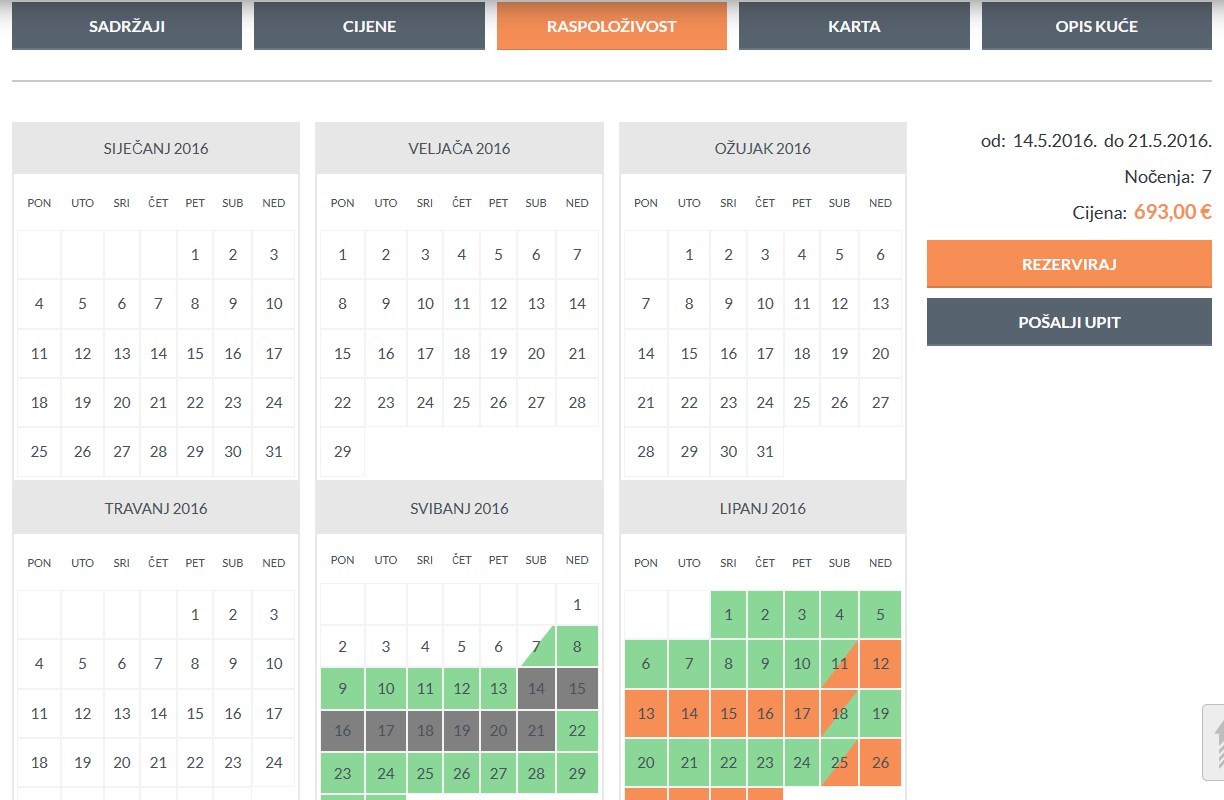Open the Karta tab
This screenshot has width=1224, height=800.
854,26
